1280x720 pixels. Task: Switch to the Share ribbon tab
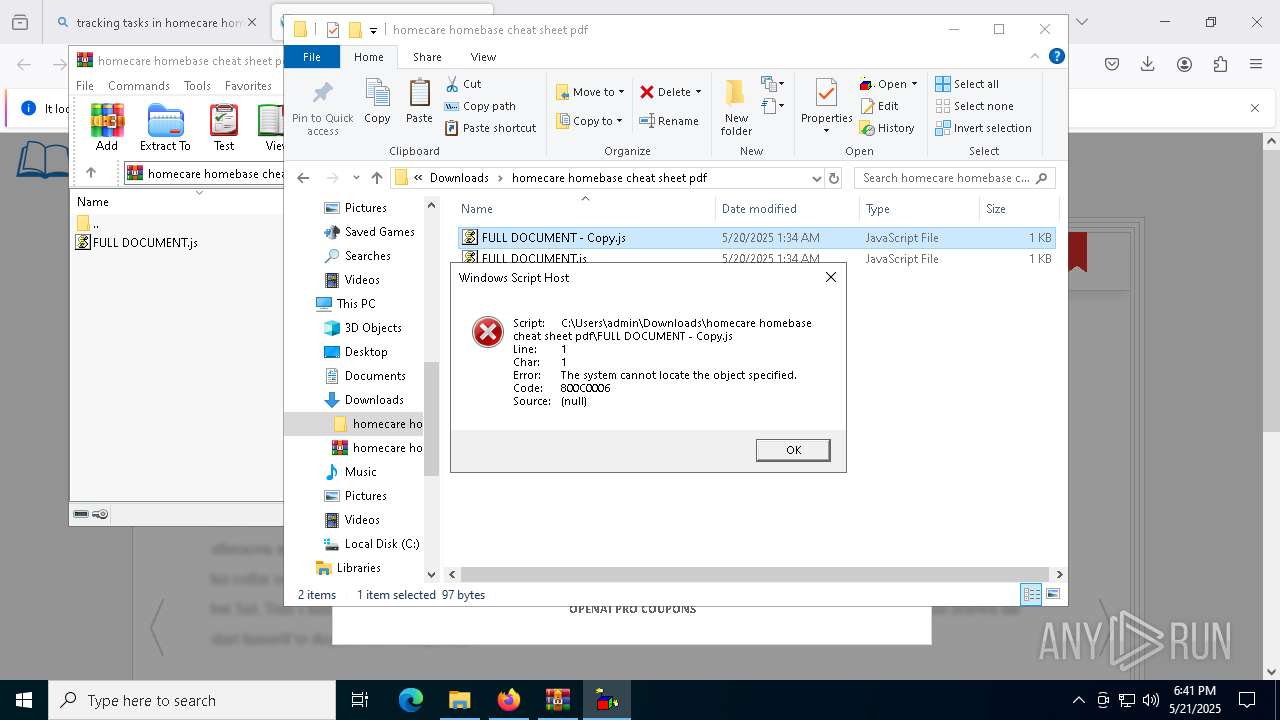pyautogui.click(x=427, y=57)
